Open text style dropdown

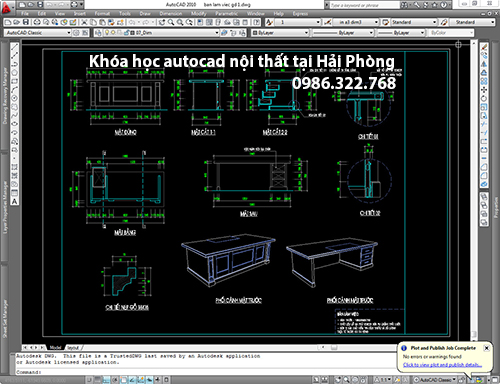click(298, 22)
